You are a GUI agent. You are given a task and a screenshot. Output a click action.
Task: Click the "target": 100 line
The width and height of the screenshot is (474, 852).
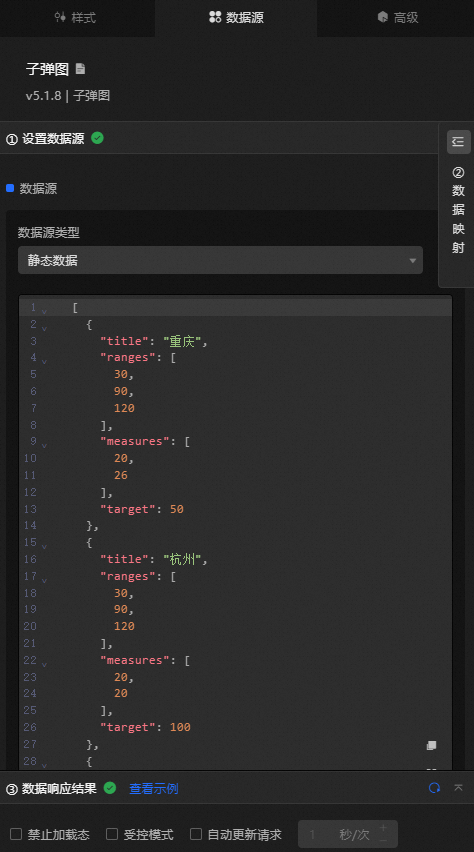coord(145,727)
